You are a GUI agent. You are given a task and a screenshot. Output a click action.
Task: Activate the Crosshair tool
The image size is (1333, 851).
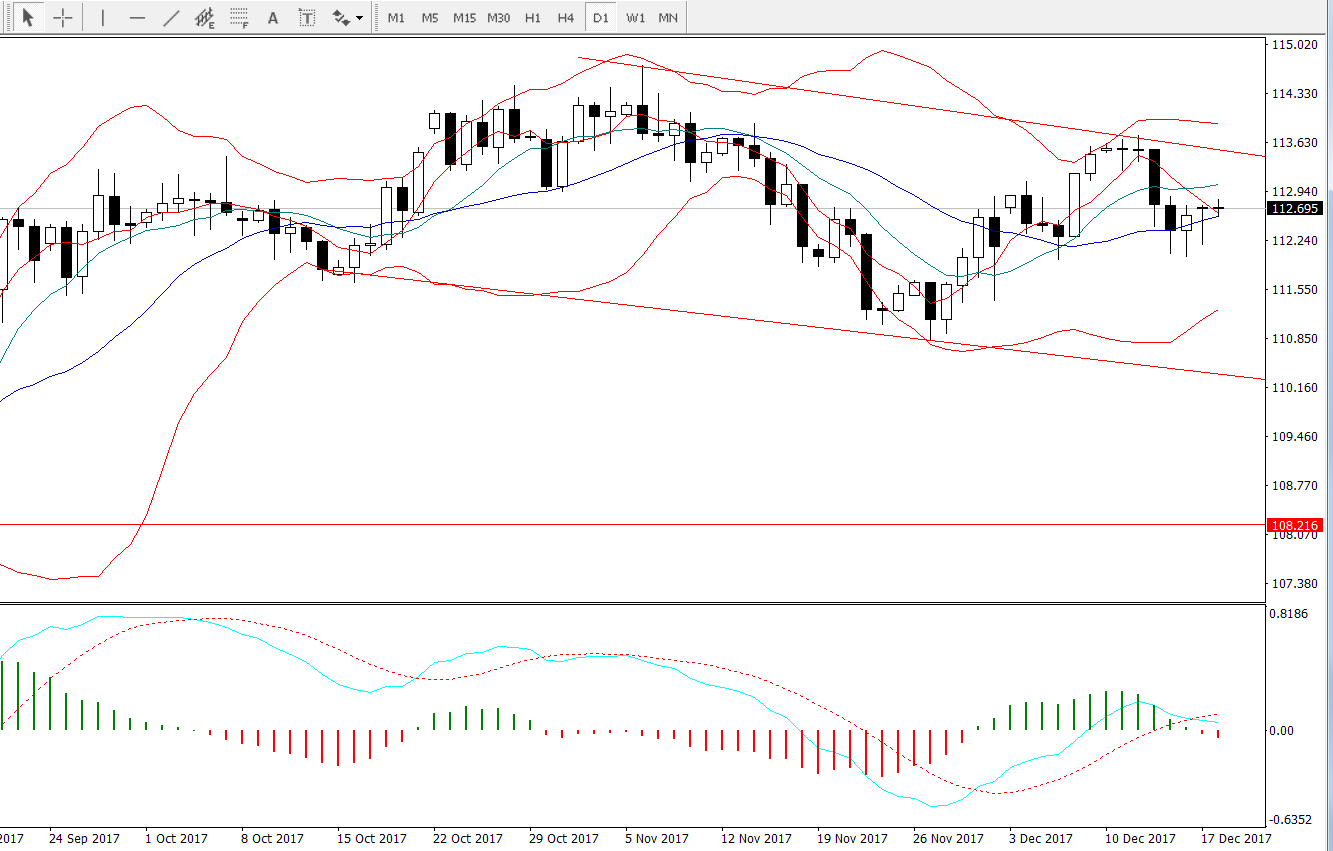[62, 17]
